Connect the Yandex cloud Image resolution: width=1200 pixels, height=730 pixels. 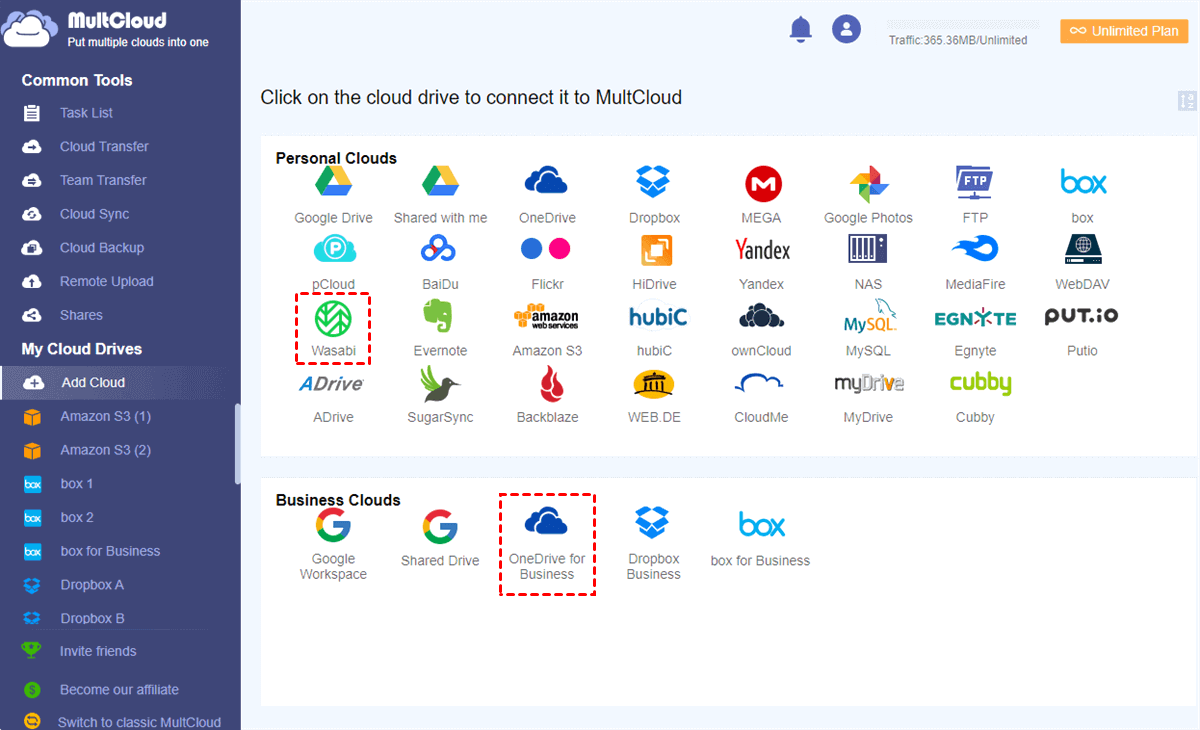(x=762, y=249)
